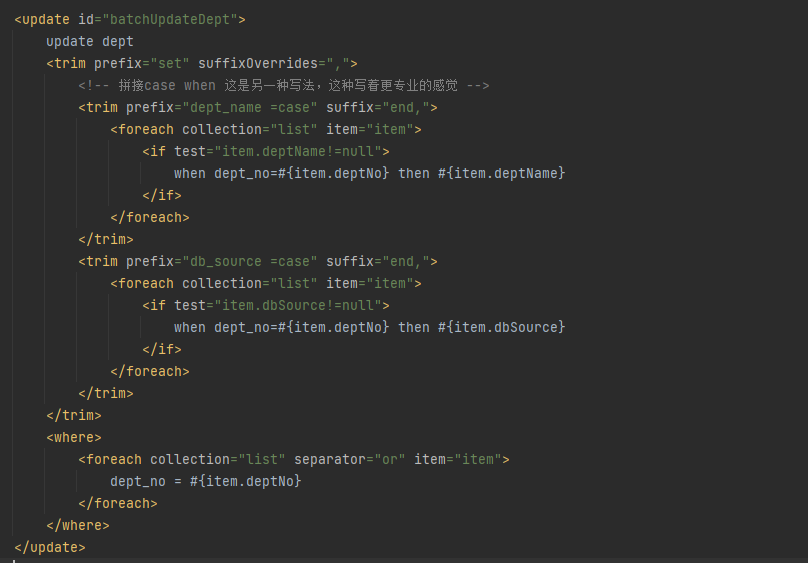
Task: Click the trim prefix="set" suffixOverrides line
Action: (201, 63)
